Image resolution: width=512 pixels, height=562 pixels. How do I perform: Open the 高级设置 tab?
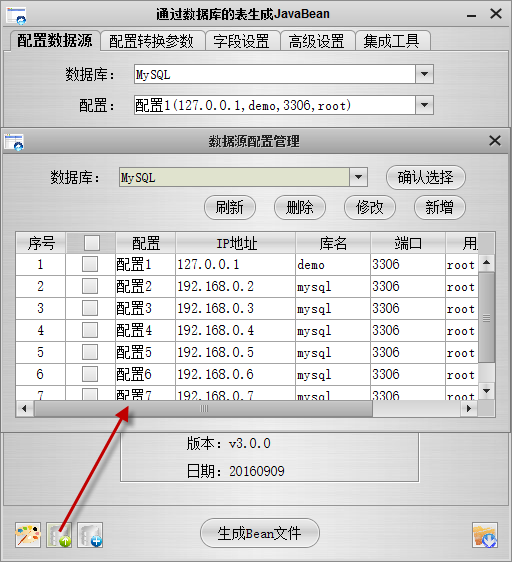click(317, 41)
